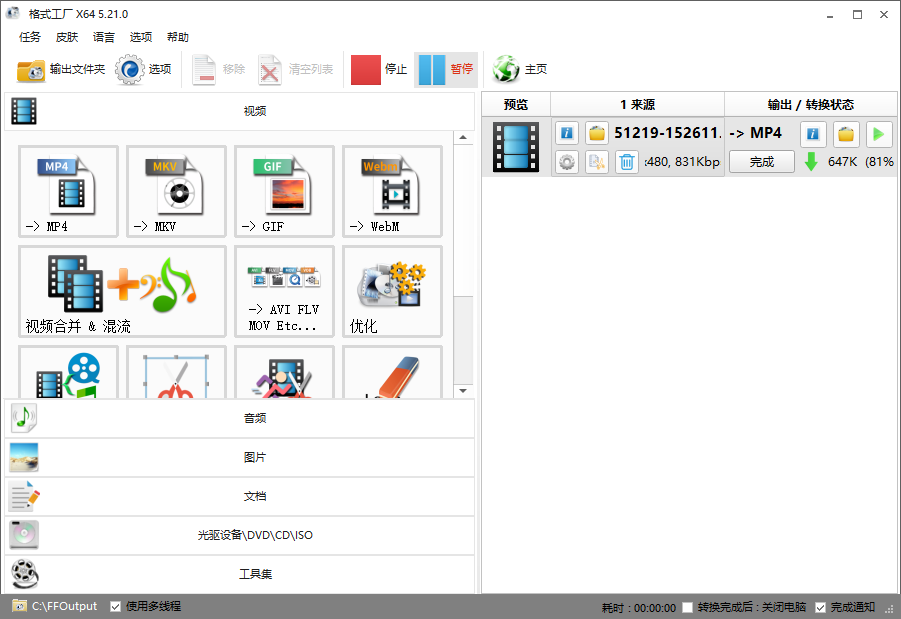This screenshot has width=901, height=619.
Task: Open the quick clip film tile
Action: [284, 372]
